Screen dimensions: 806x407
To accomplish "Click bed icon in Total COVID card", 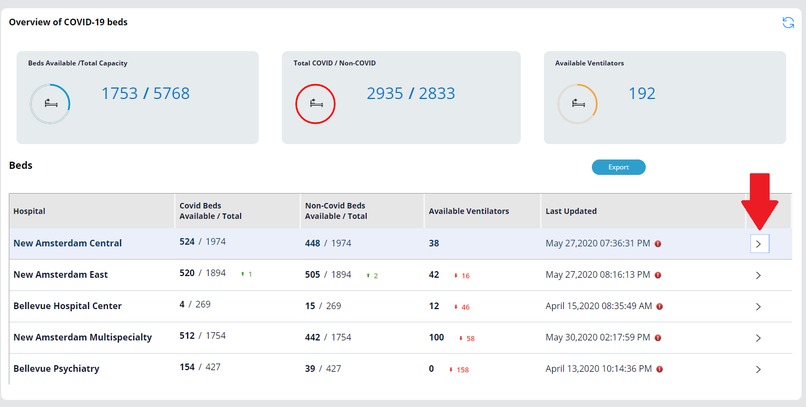I will [316, 104].
